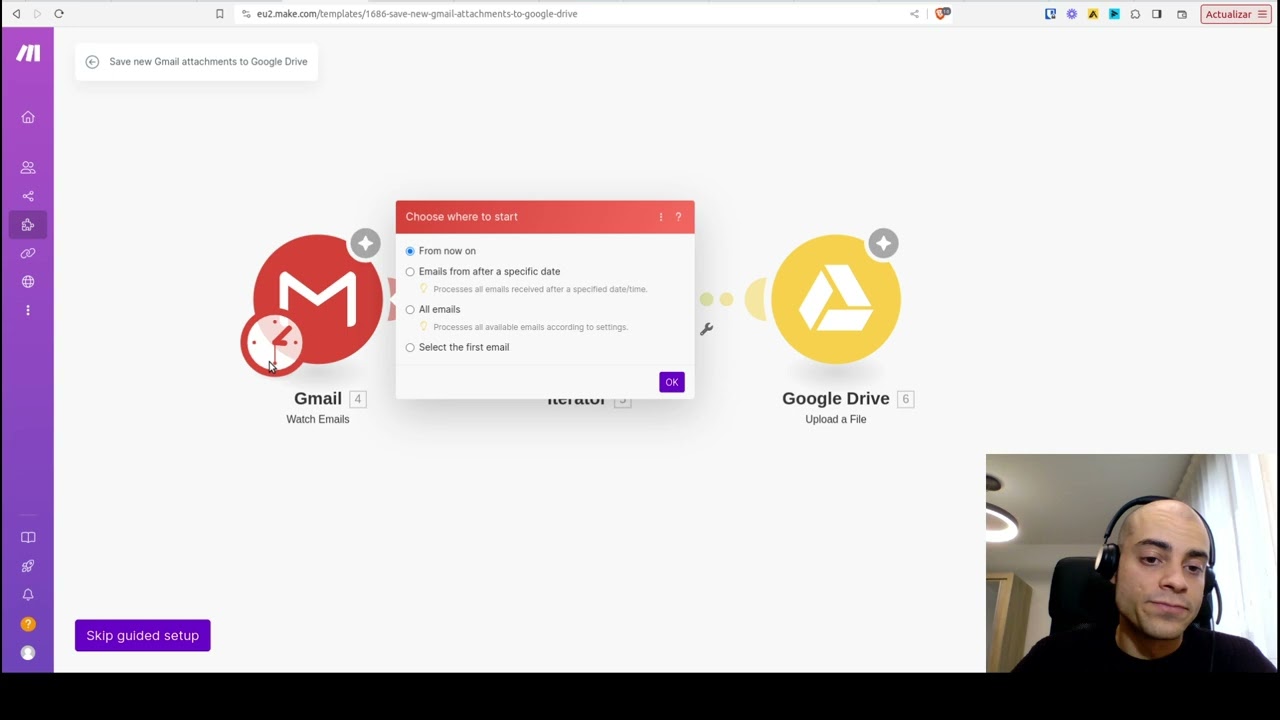Open More three-dots icon in sidebar
Image resolution: width=1280 pixels, height=720 pixels.
tap(28, 310)
